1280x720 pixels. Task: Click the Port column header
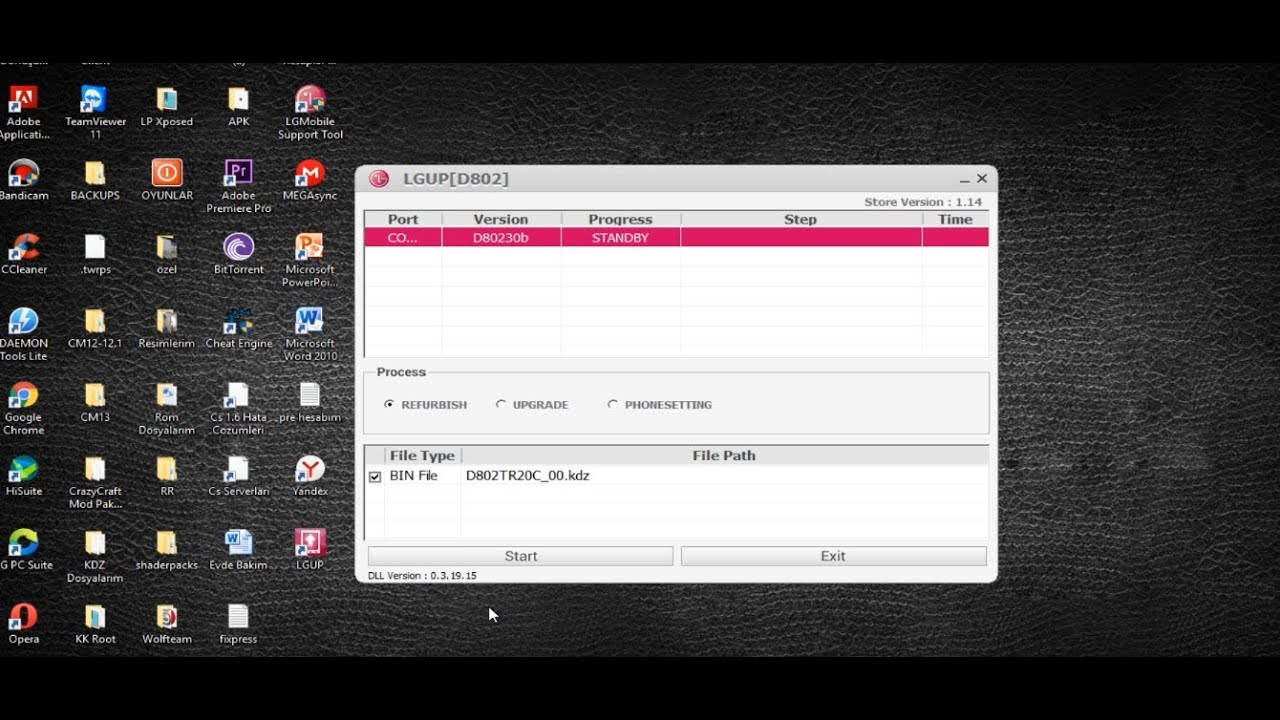(403, 219)
